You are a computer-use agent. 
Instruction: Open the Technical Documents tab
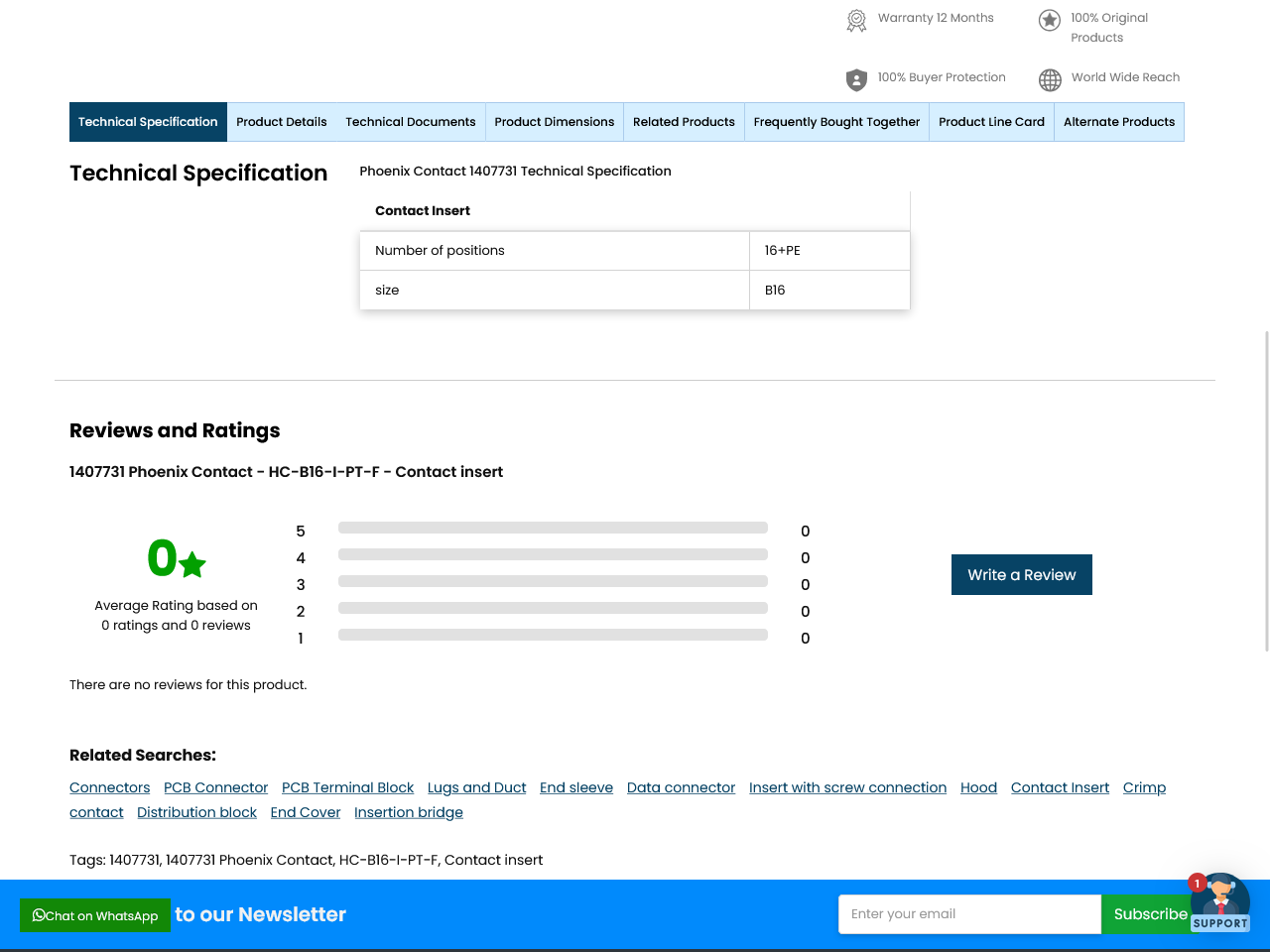pos(410,122)
